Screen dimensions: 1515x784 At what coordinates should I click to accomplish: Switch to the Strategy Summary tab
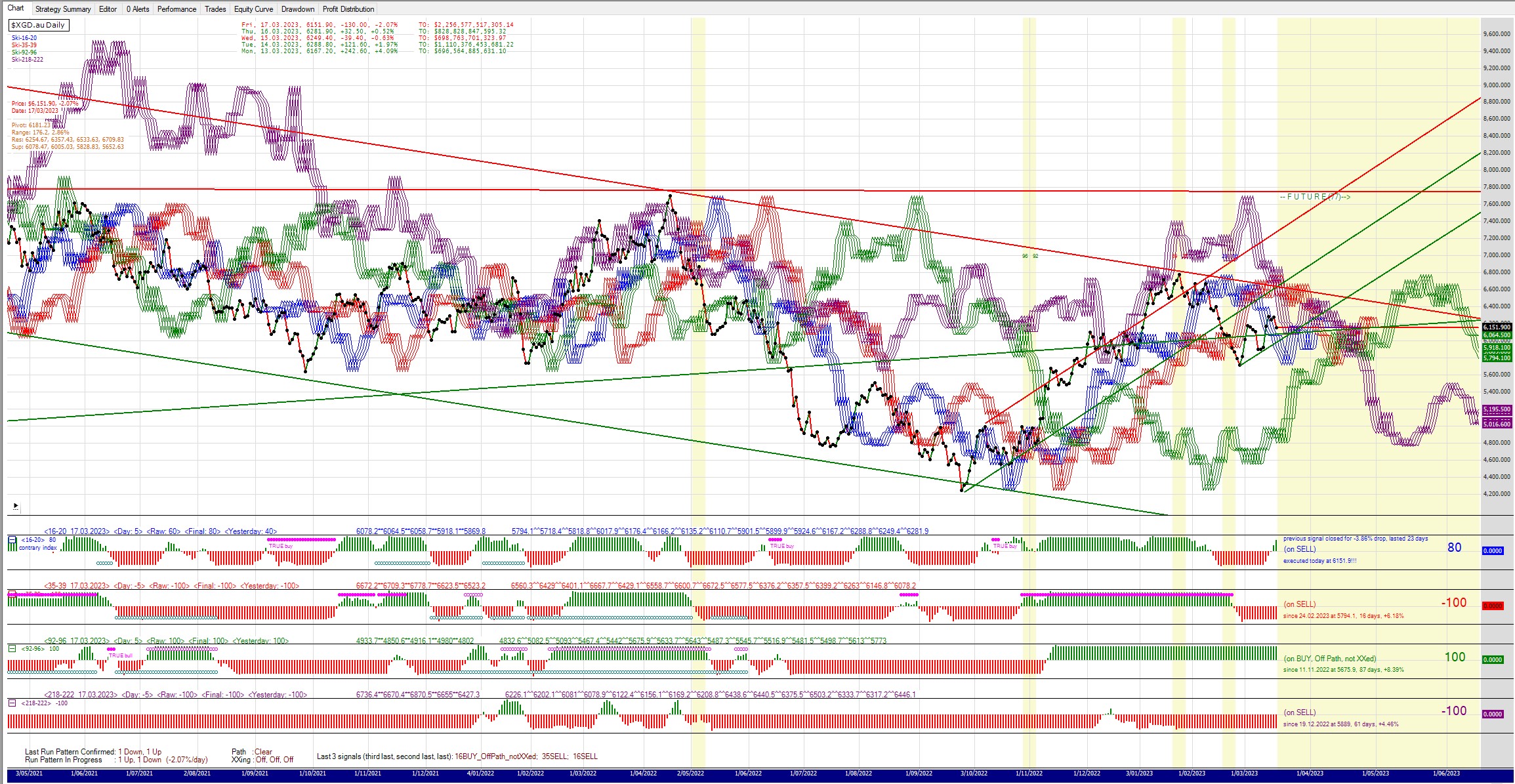63,9
